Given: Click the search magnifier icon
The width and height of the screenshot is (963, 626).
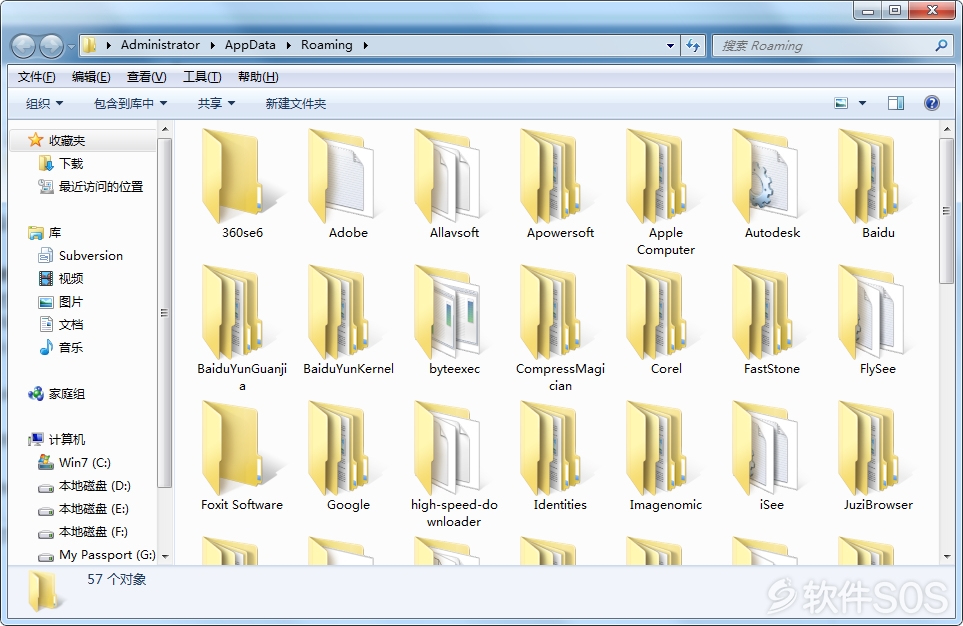Looking at the screenshot, I should click(941, 45).
